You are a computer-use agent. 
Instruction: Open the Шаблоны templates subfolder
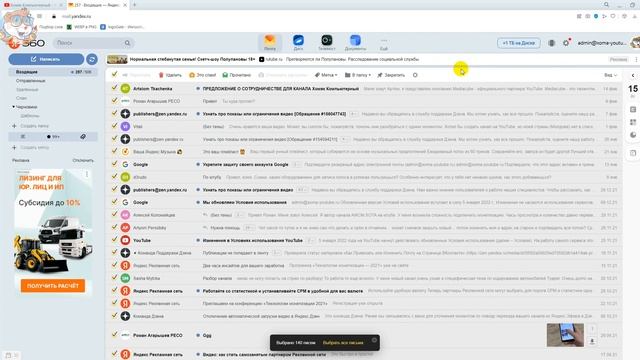30,116
